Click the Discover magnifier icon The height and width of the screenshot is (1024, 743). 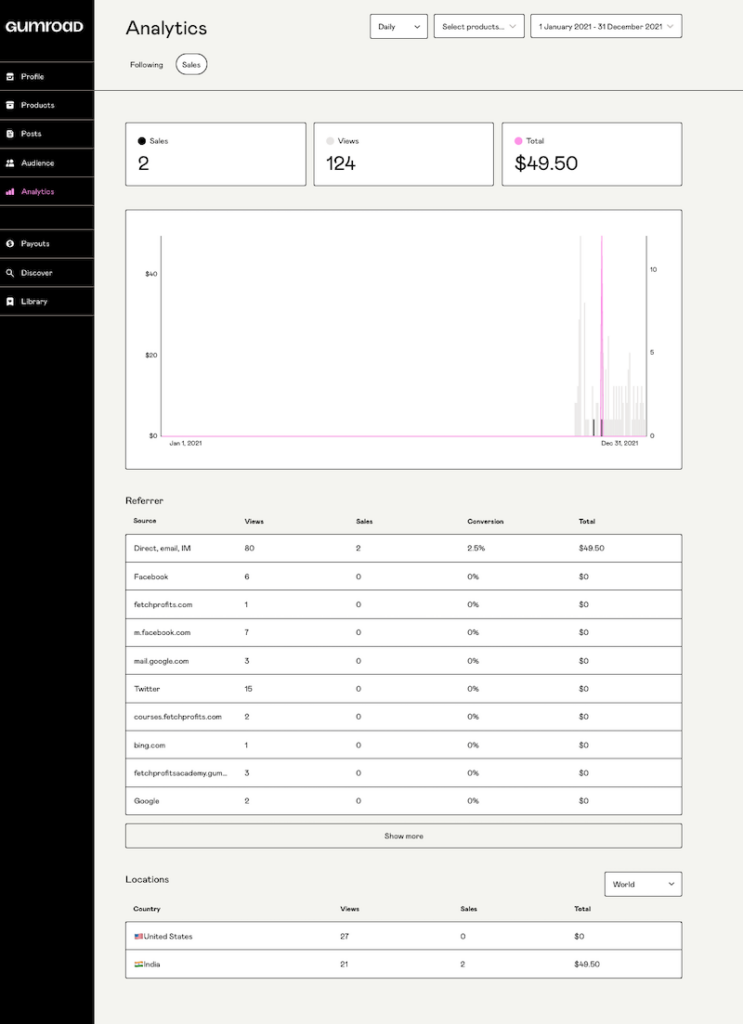point(10,273)
